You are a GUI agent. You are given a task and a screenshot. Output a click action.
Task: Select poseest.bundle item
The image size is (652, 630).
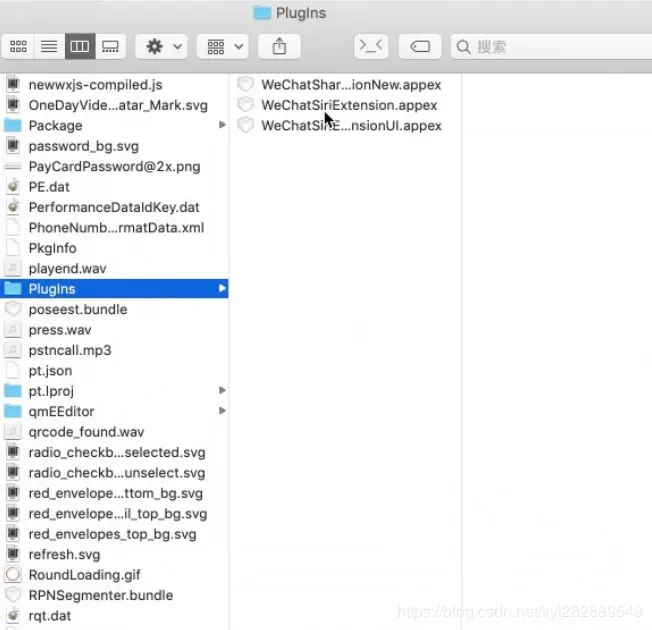coord(114,309)
